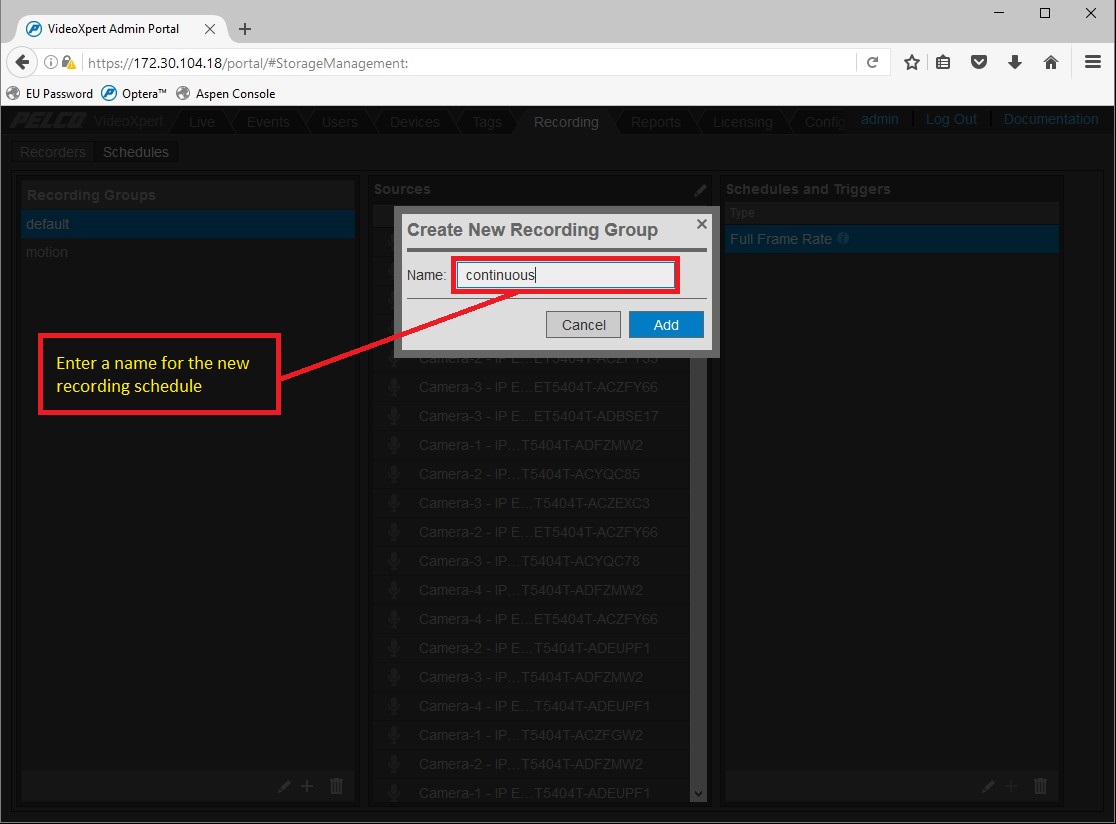Click the edit pencil above the Sources list
Screen dimensions: 1116x824
[699, 190]
